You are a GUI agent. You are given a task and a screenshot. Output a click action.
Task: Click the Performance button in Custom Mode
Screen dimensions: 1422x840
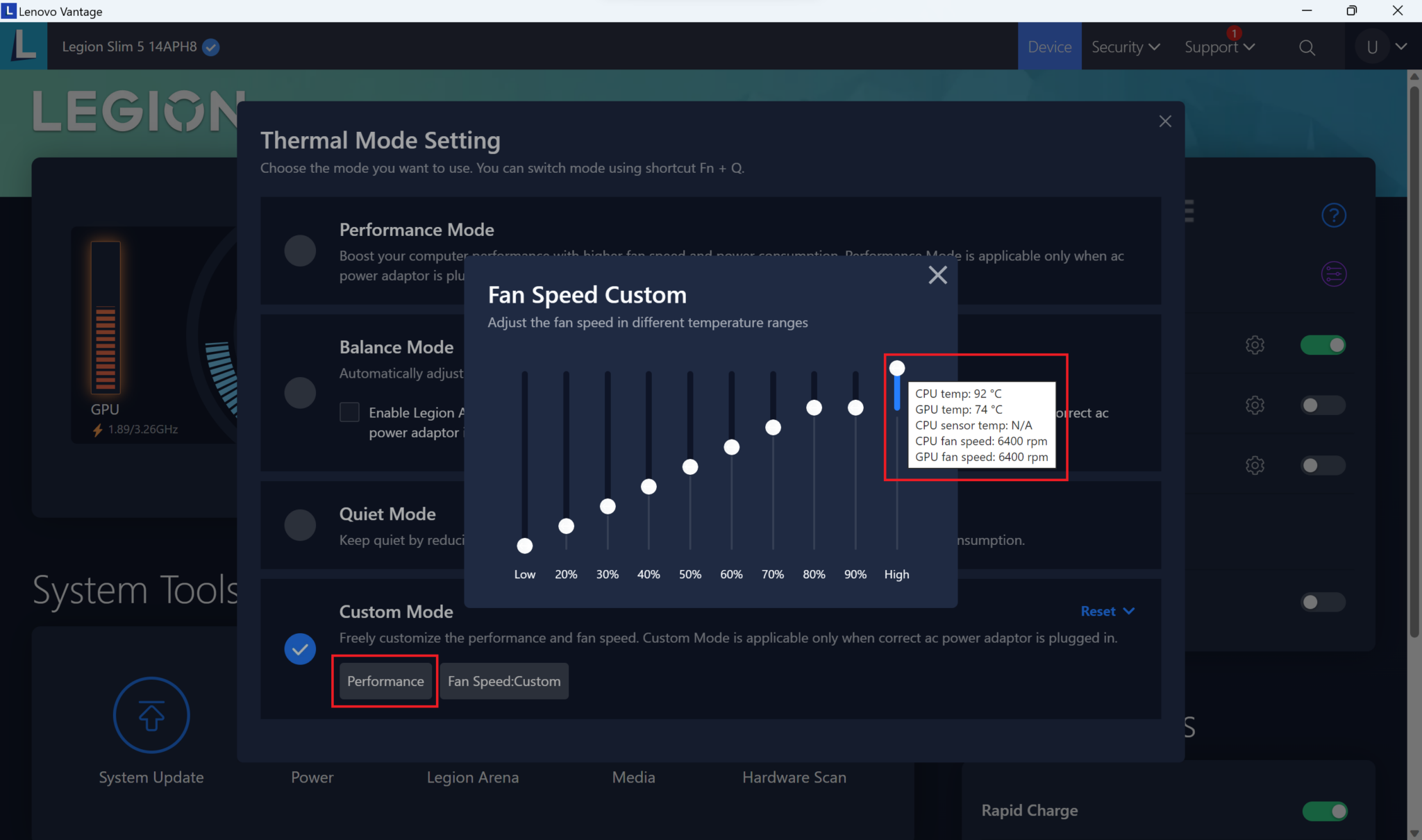pos(385,681)
